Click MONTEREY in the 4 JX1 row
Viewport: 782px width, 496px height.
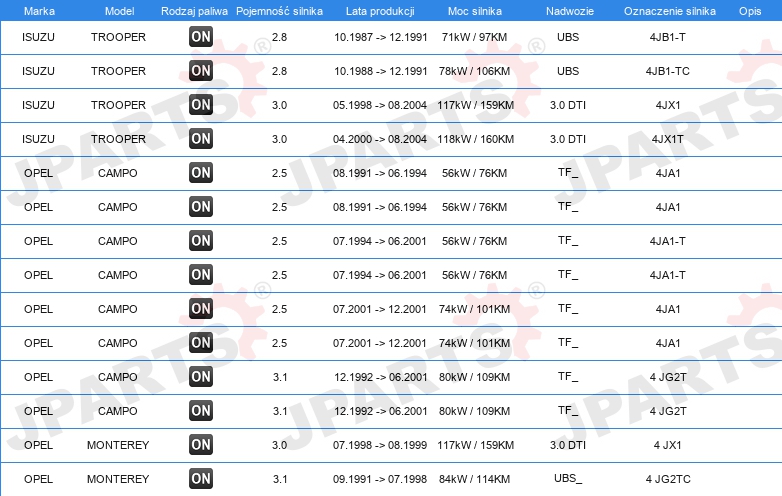(118, 445)
